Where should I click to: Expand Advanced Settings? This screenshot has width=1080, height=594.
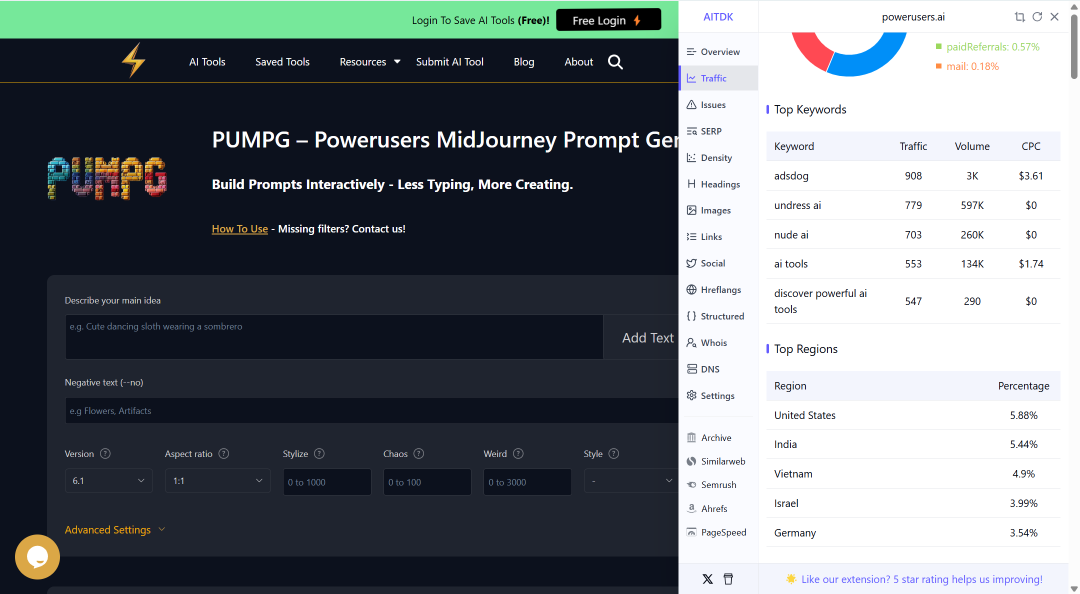point(115,529)
